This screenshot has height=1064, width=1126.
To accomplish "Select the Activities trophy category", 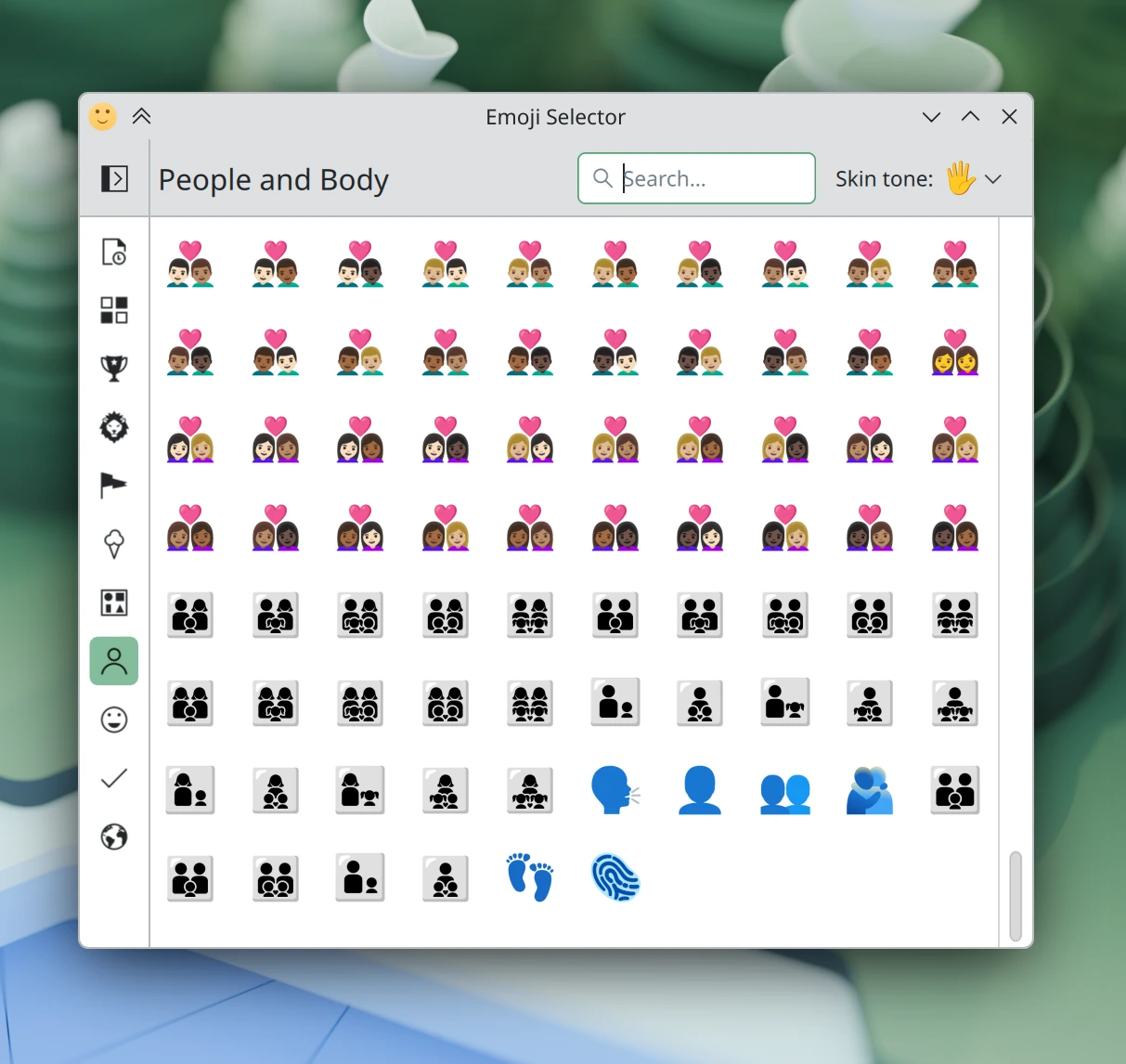I will (x=113, y=369).
